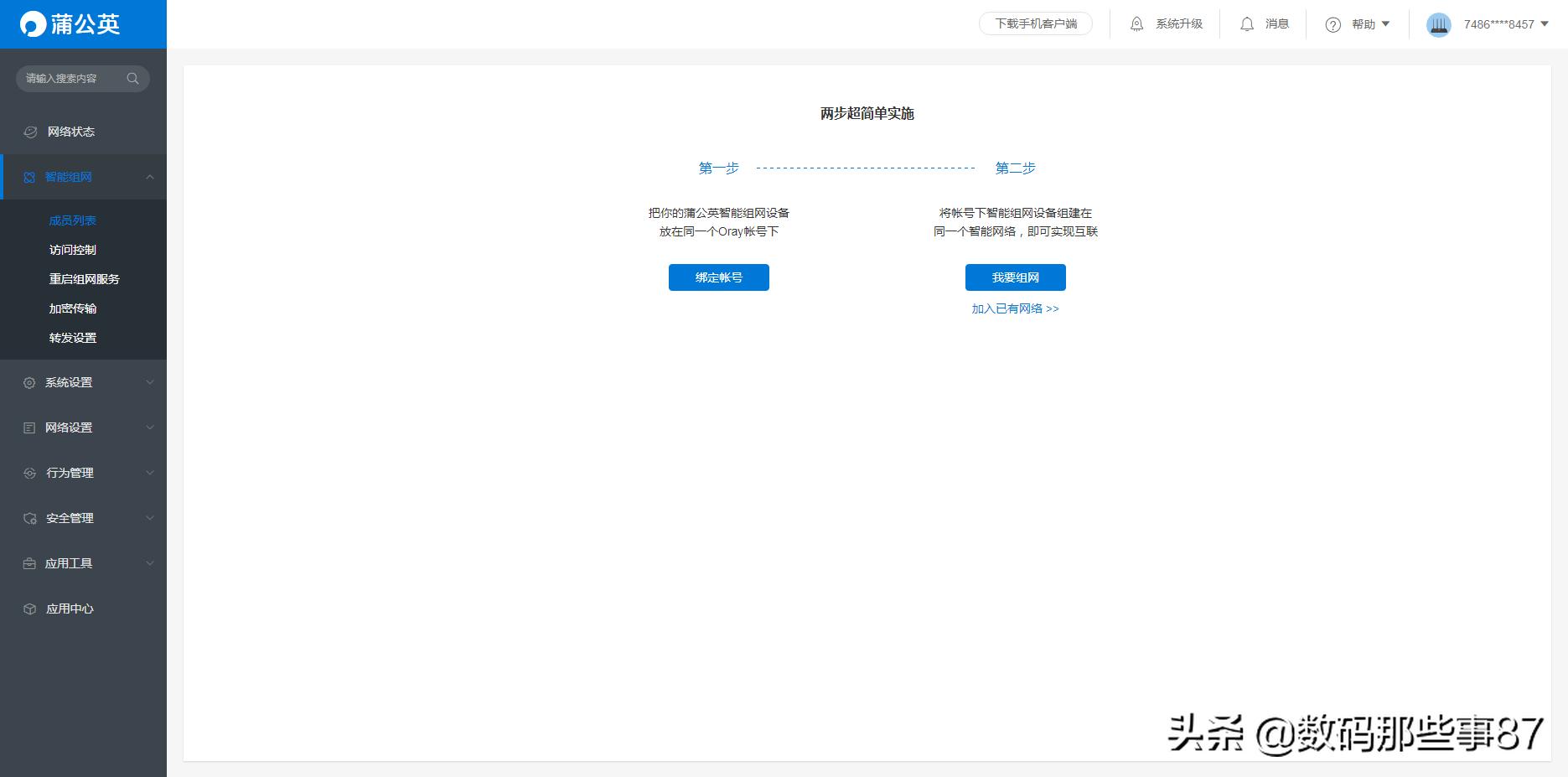Click the 系统设置 menu label
The width and height of the screenshot is (1568, 777).
[x=69, y=382]
